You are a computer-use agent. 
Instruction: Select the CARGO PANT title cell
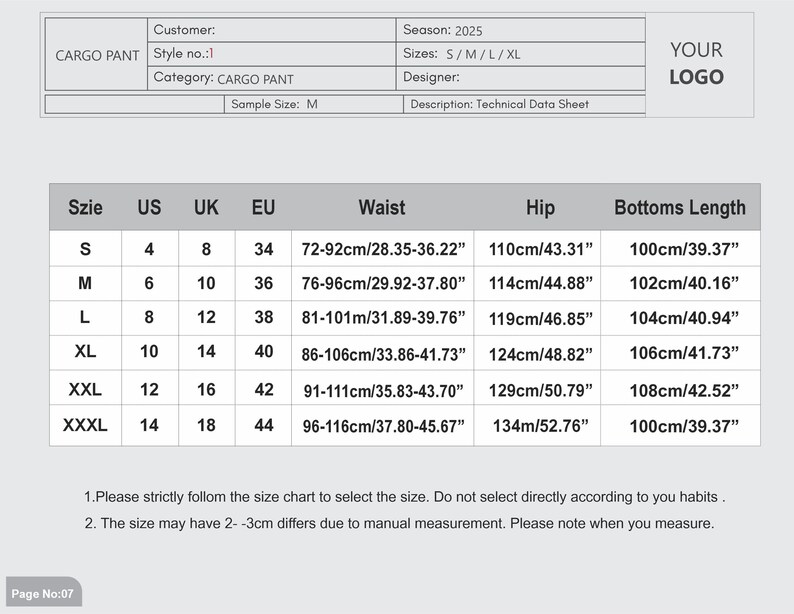97,55
